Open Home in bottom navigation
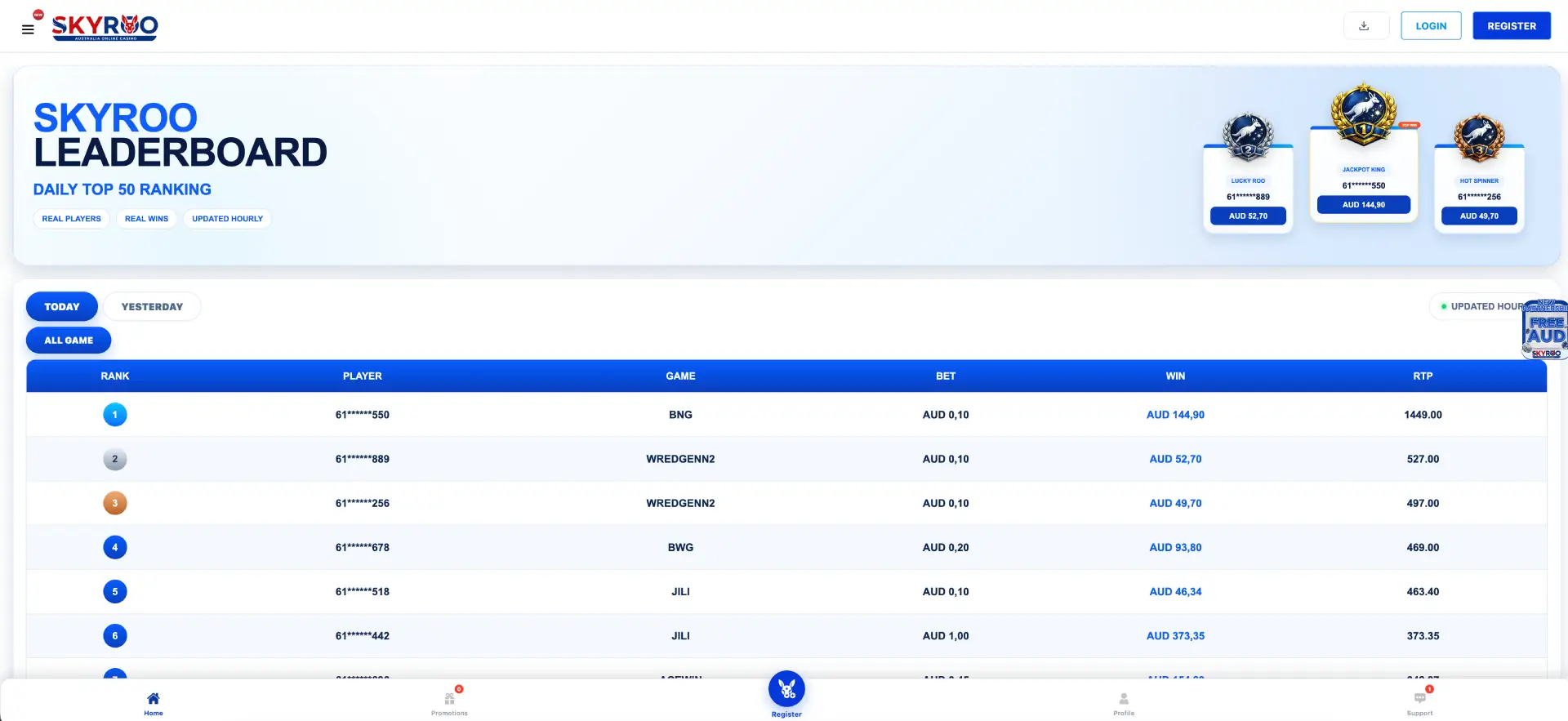 click(x=154, y=703)
